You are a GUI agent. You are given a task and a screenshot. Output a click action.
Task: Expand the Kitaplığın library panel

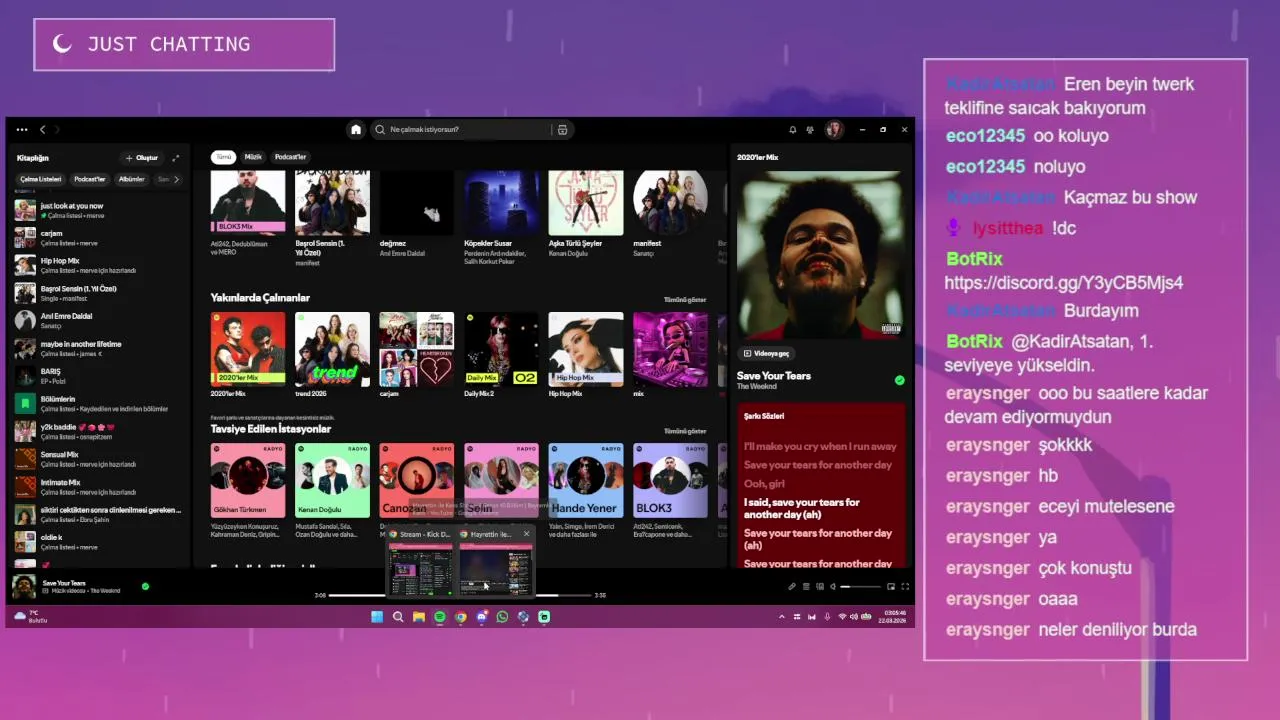[x=176, y=158]
